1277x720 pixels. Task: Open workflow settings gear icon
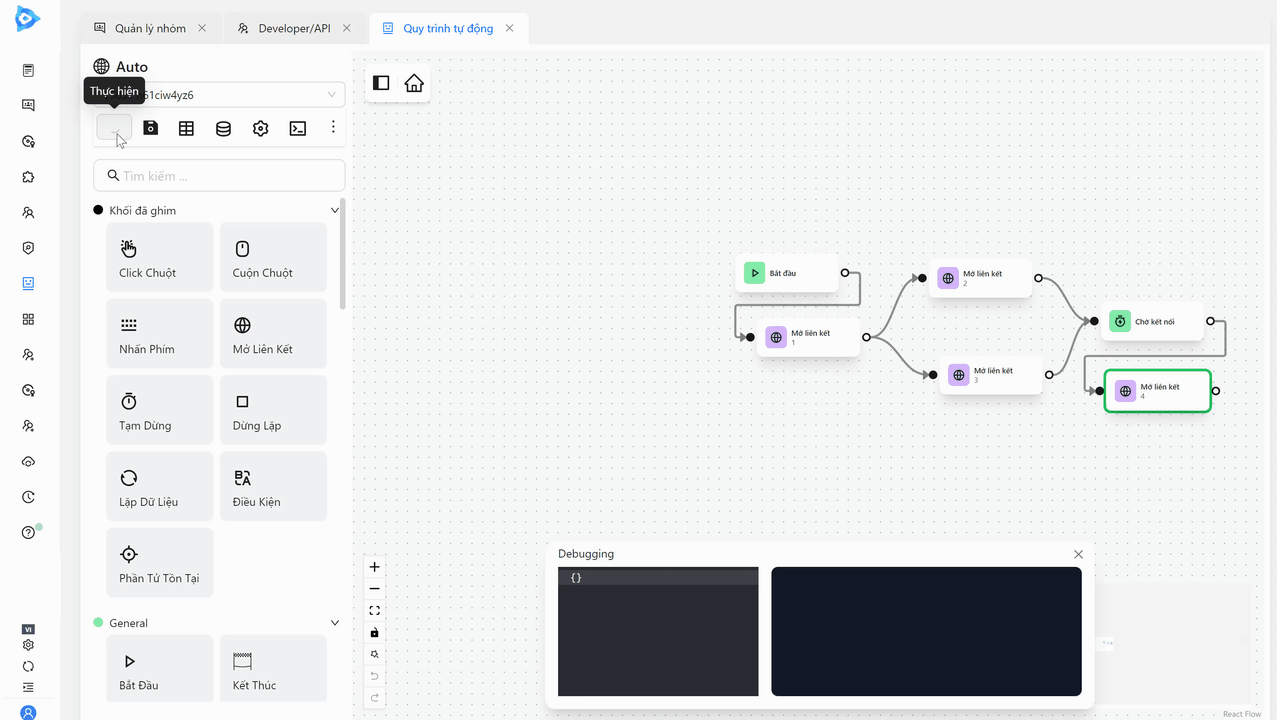point(260,128)
